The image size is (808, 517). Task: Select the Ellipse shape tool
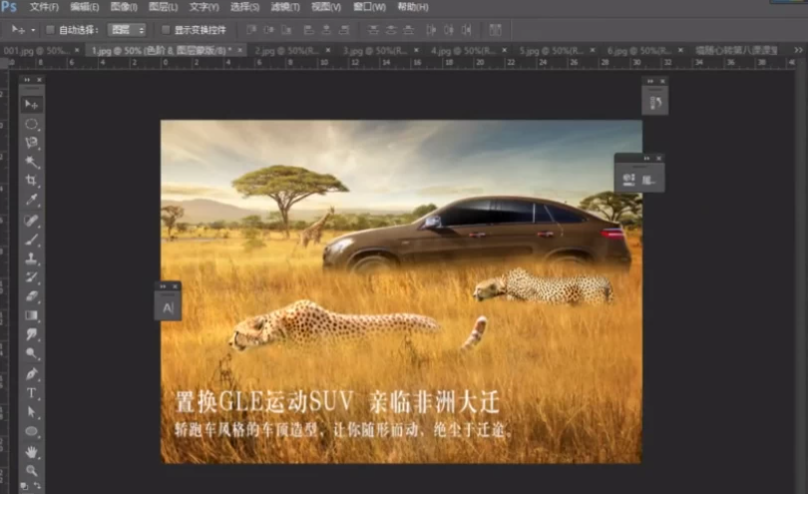pos(31,431)
